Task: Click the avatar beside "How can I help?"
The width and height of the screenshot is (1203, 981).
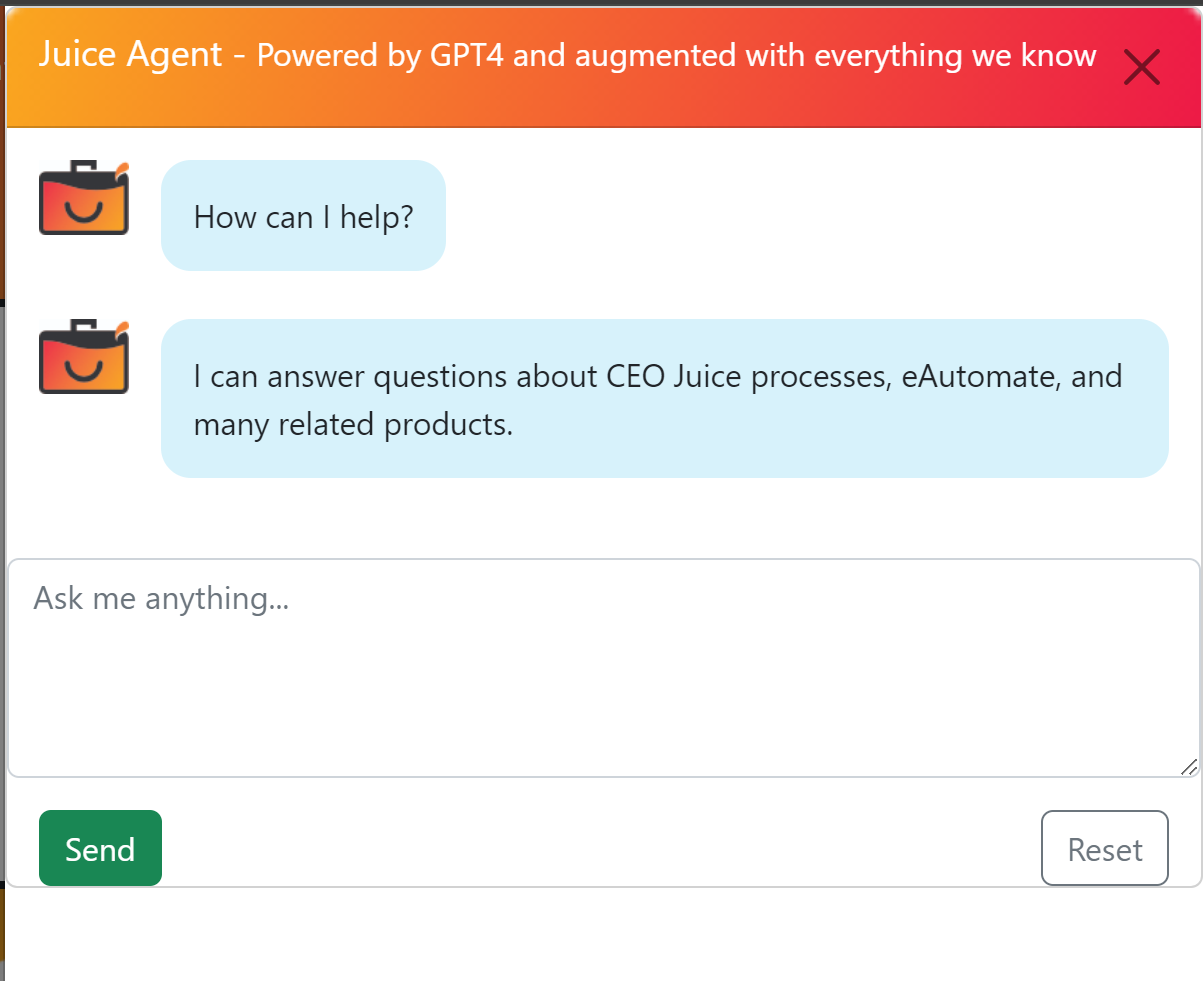Action: 84,198
